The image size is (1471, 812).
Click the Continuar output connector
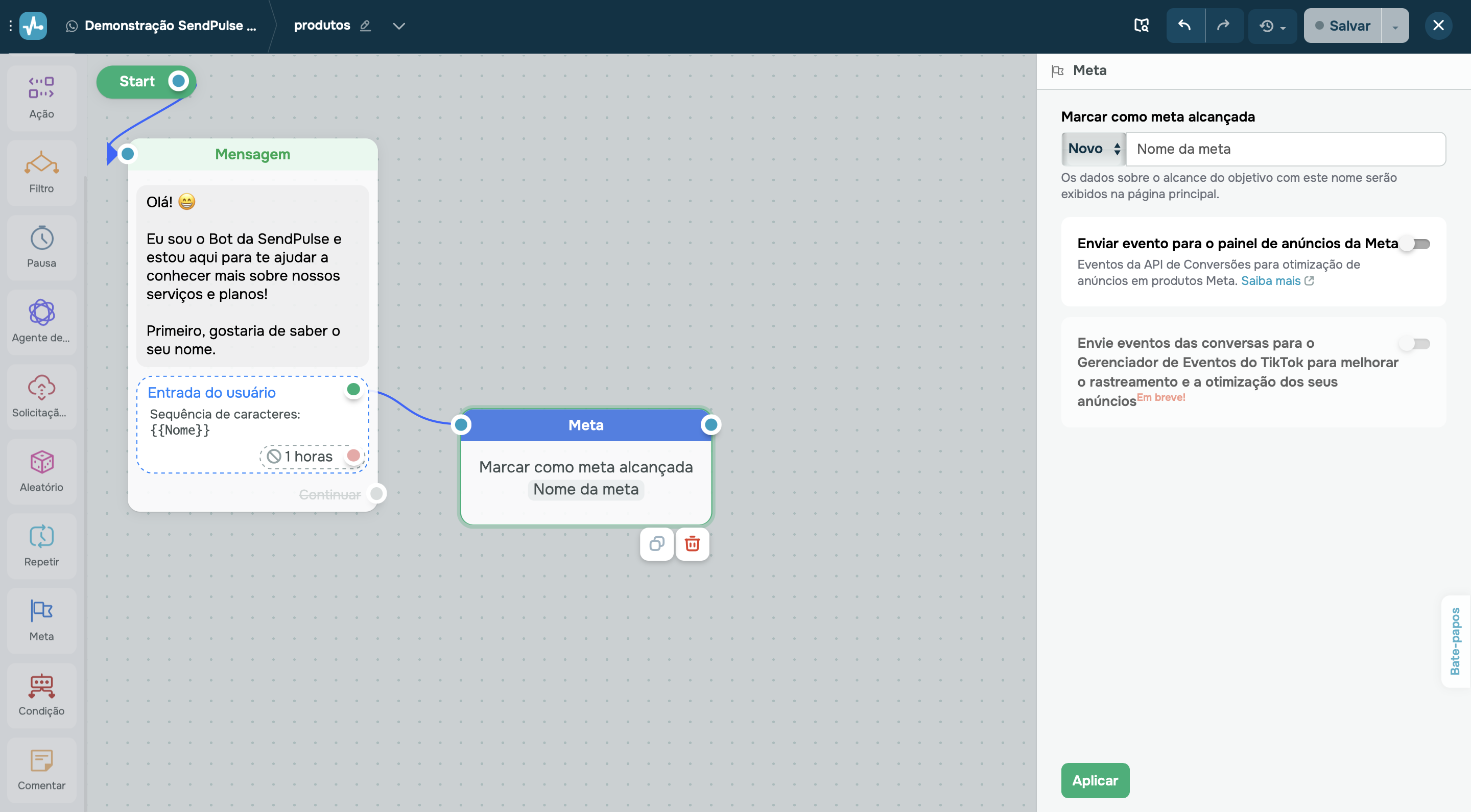(377, 494)
